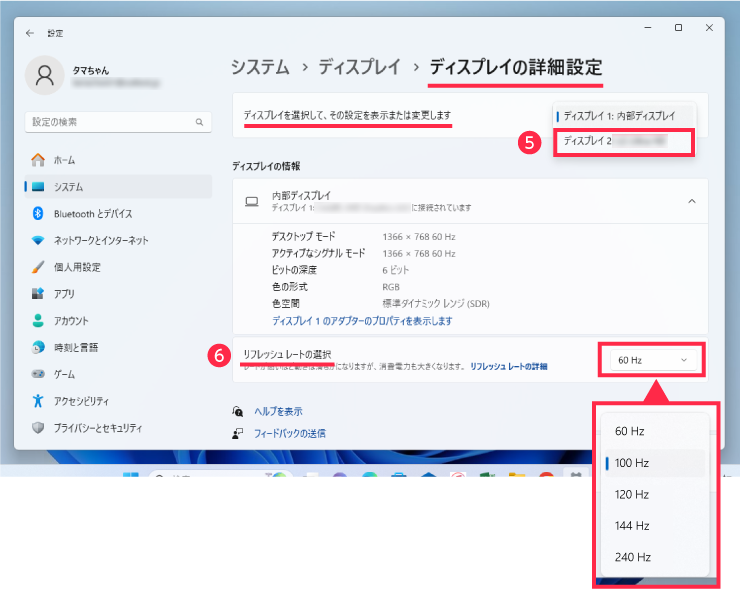The width and height of the screenshot is (740, 609).
Task: Select アカウント in the sidebar
Action: coord(71,321)
